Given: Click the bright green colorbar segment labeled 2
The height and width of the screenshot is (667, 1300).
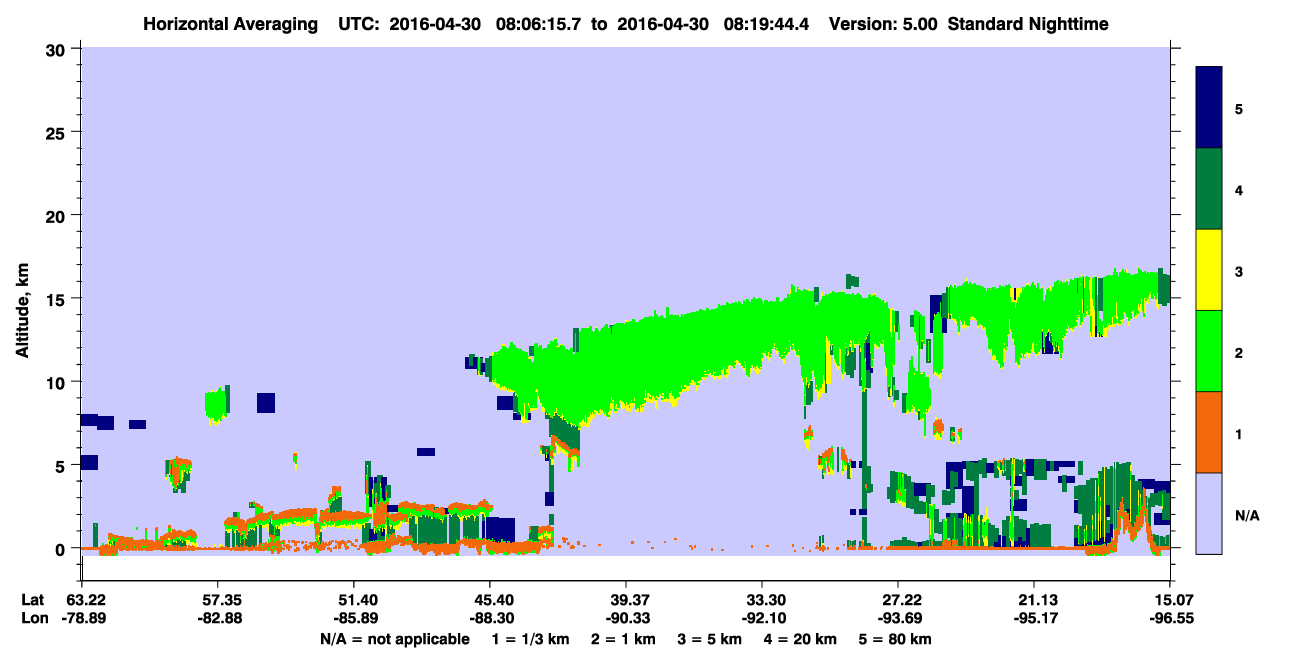Looking at the screenshot, I should click(1209, 350).
